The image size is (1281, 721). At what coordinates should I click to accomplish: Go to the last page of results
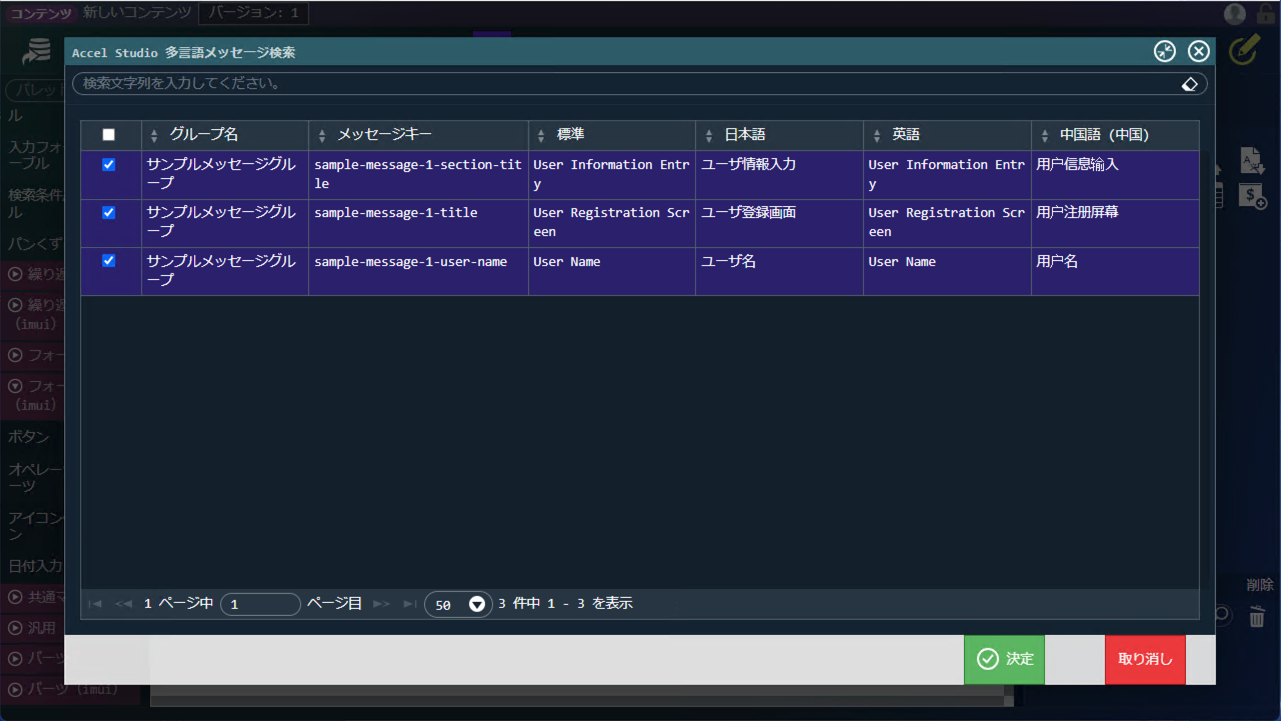tap(410, 604)
